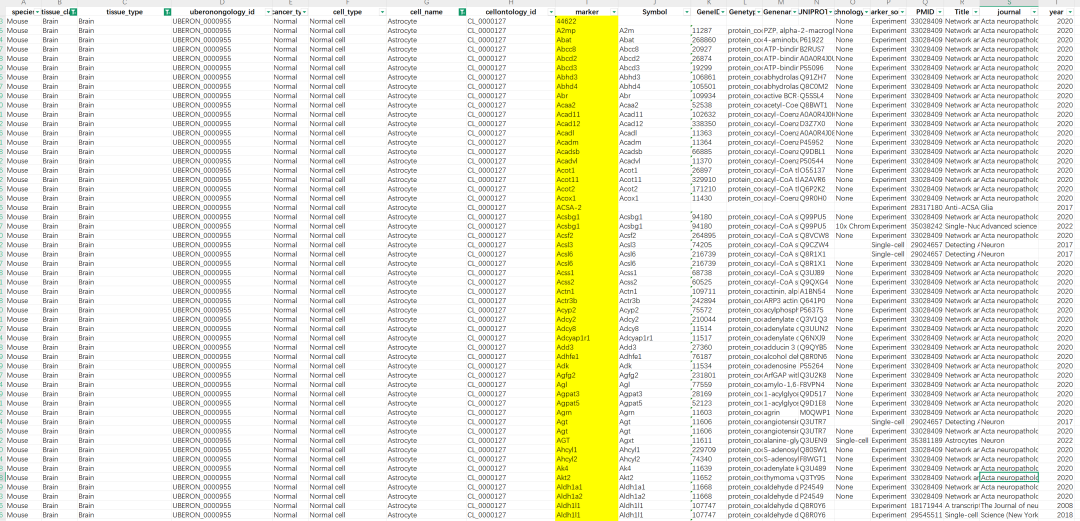Select the technology cell '10x Chrom'
Image resolution: width=1080 pixels, height=521 pixels.
pos(851,226)
